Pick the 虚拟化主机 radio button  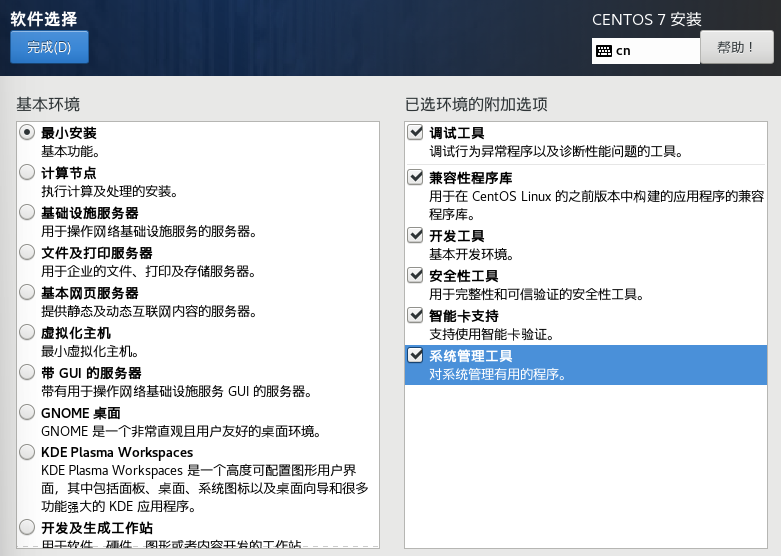click(27, 332)
